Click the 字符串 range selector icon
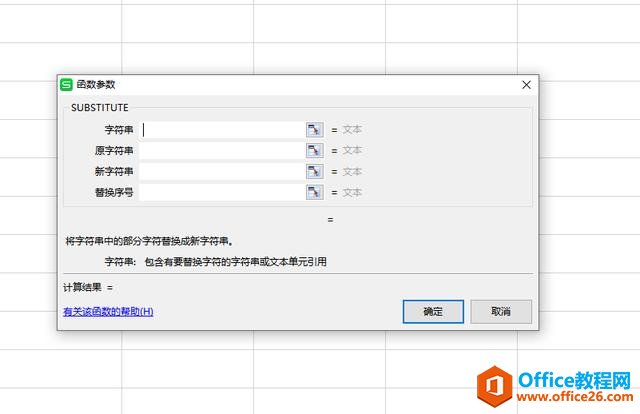640x414 pixels. click(x=315, y=130)
